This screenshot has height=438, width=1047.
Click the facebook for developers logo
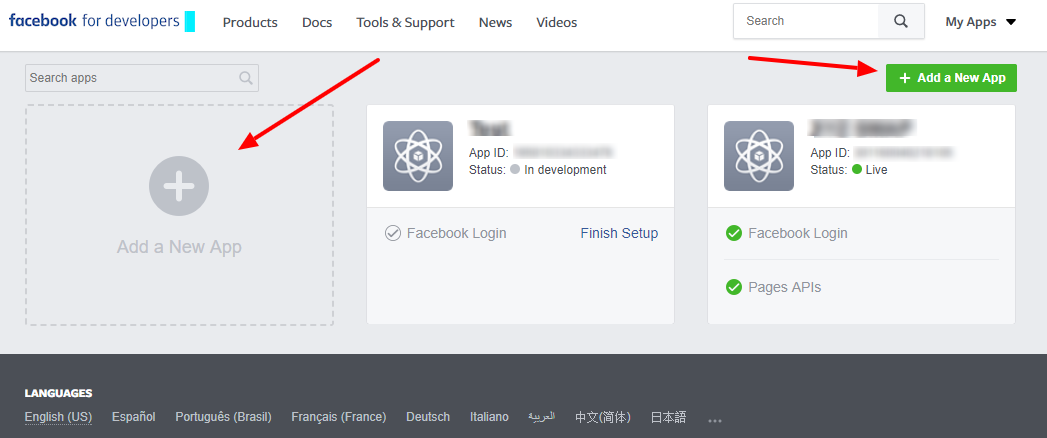click(x=95, y=21)
